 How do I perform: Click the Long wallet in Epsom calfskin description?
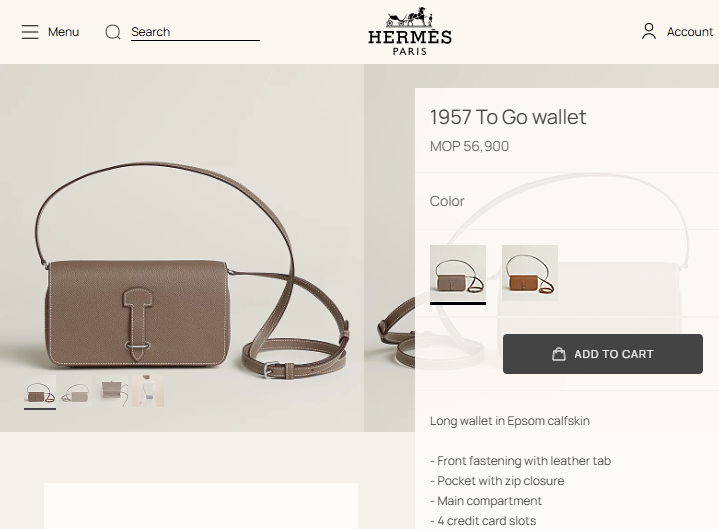[x=510, y=421]
